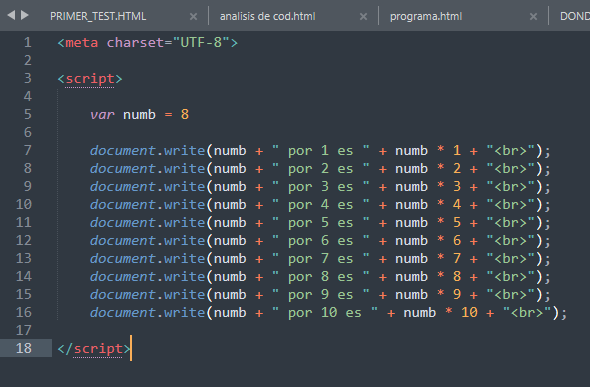The image size is (590, 387).
Task: Close the analisis de cod.html tab
Action: tap(363, 17)
